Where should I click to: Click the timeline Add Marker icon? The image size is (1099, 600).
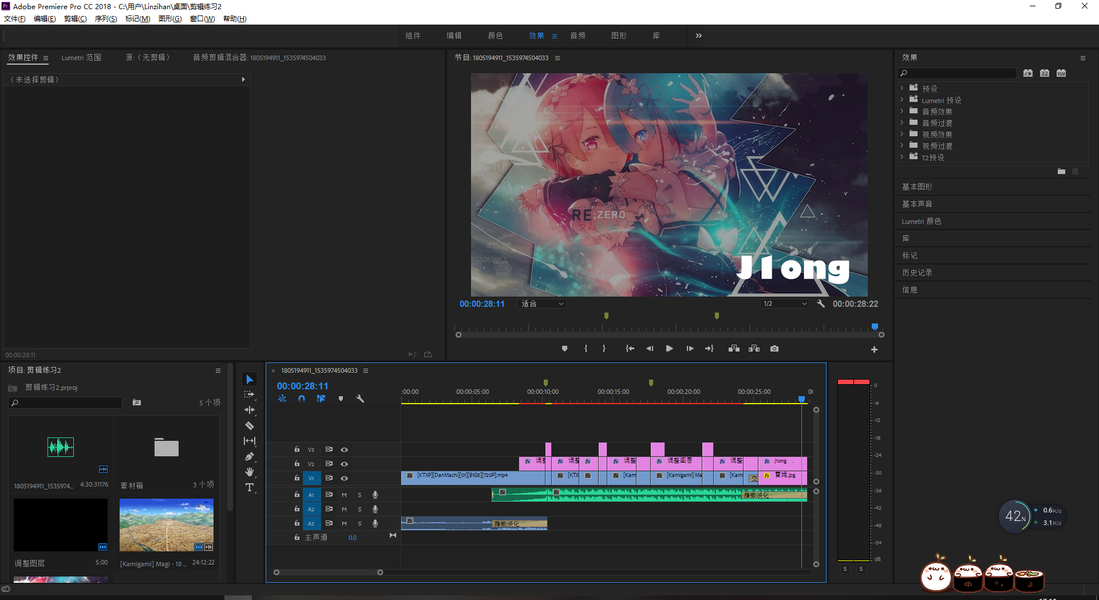click(341, 399)
